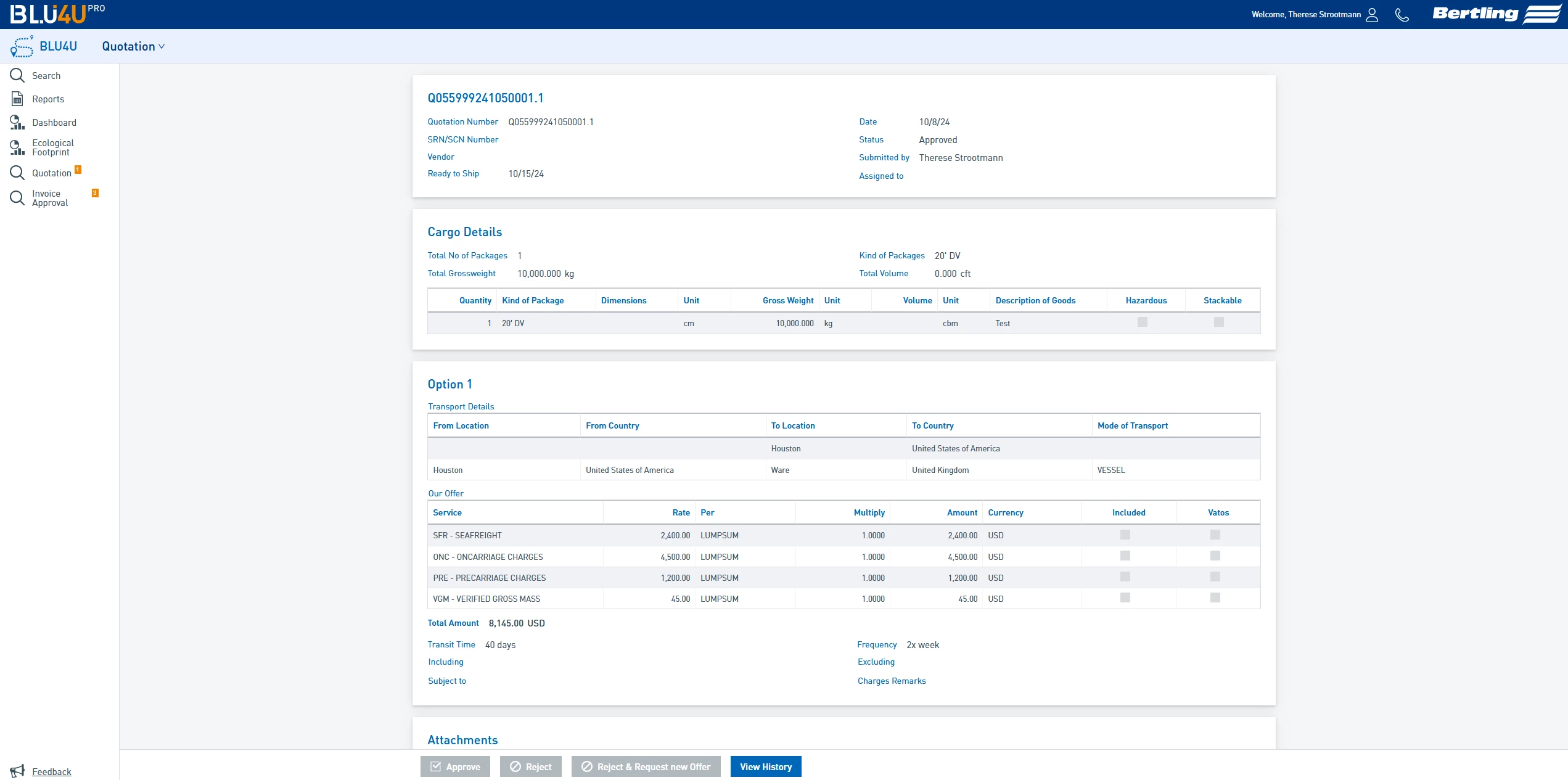Click the phone contact icon
The width and height of the screenshot is (1568, 780).
1402,15
